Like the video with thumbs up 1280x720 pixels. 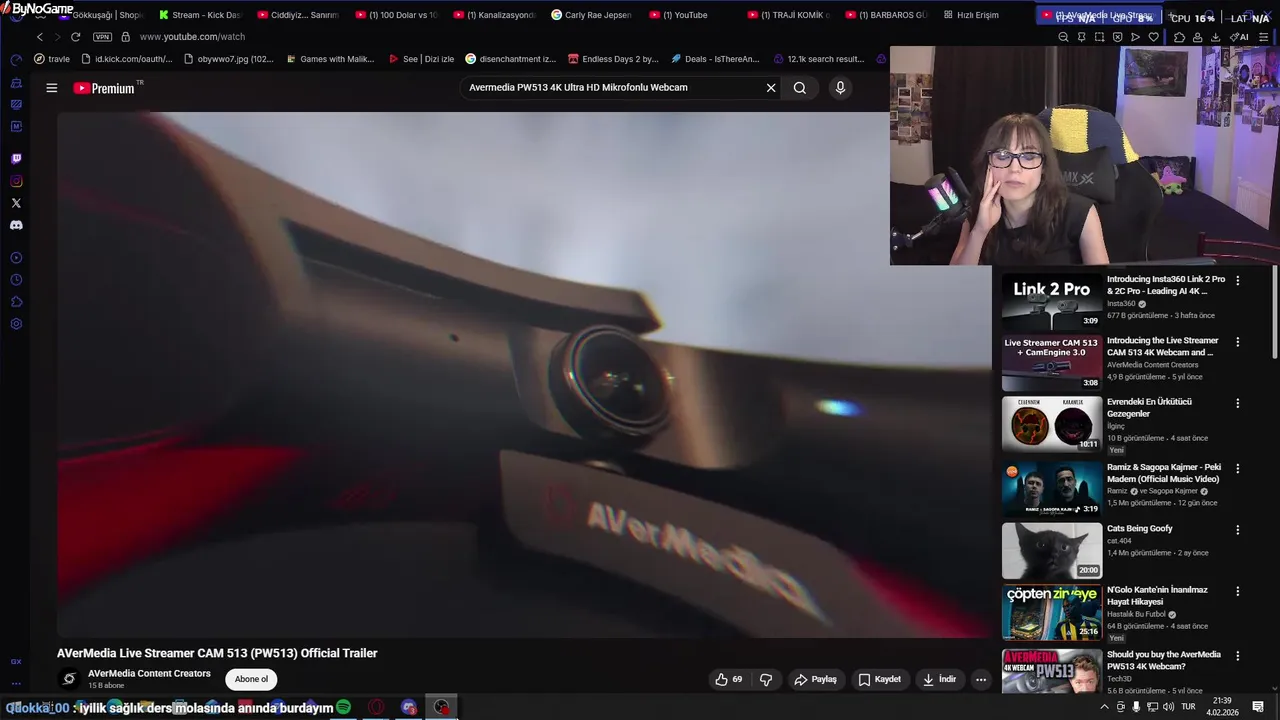[x=728, y=679]
